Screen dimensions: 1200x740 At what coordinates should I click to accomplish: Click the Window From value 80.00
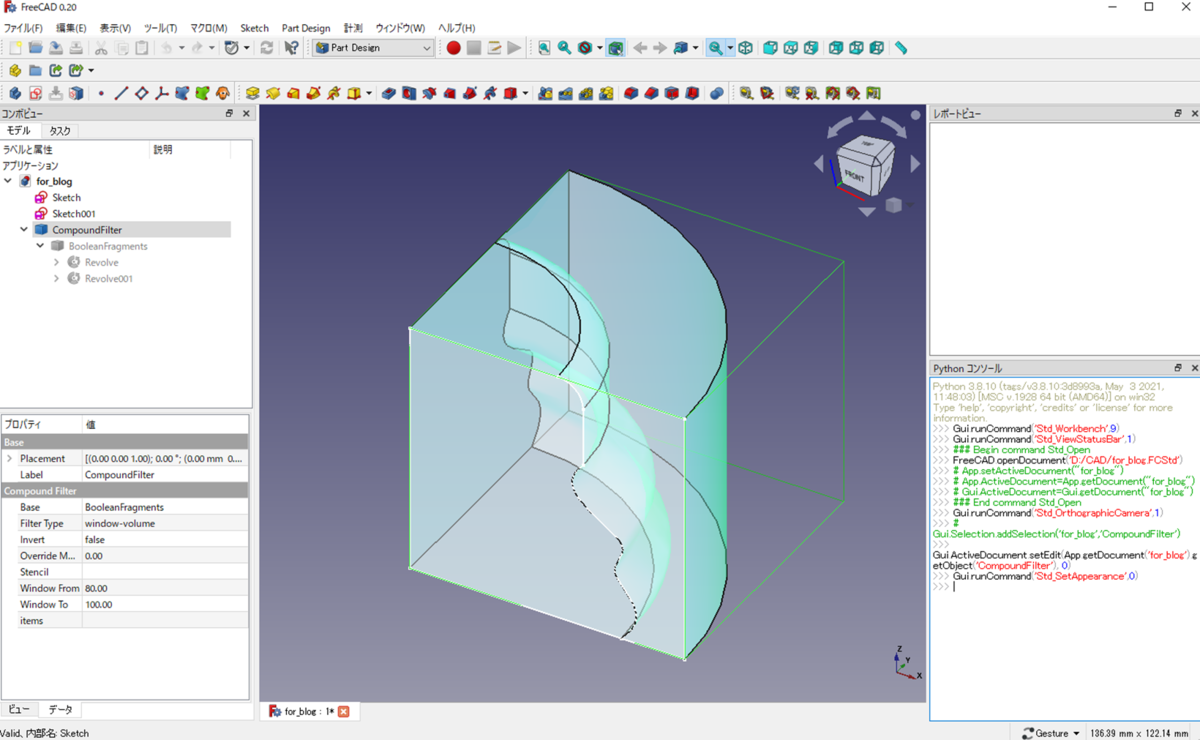pos(165,588)
